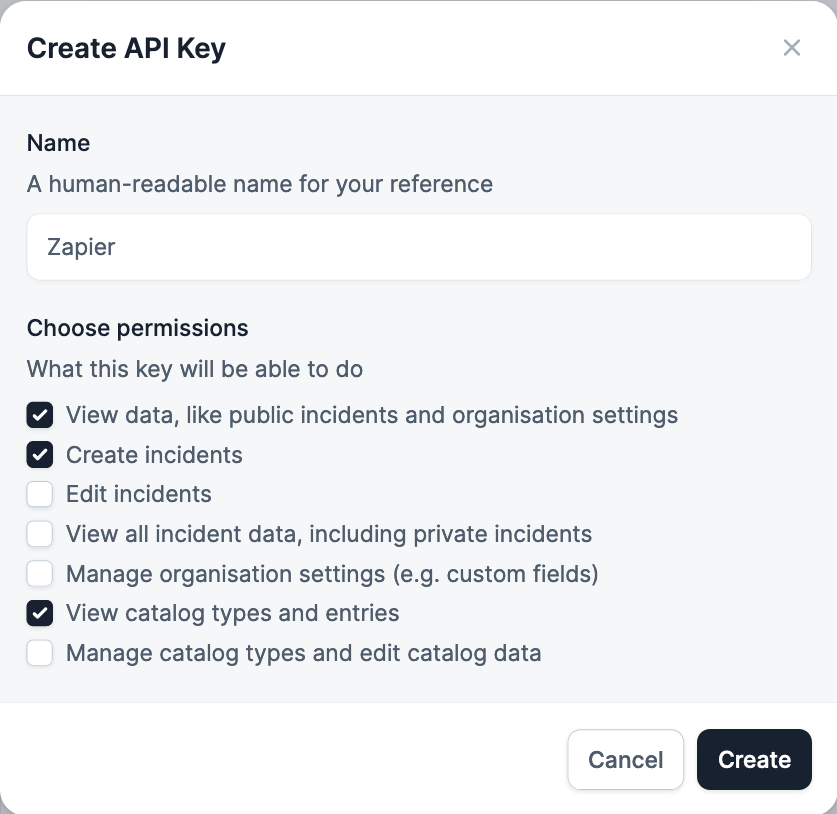This screenshot has width=837, height=814.
Task: Uncheck View catalog types and entries box
Action: pos(40,613)
